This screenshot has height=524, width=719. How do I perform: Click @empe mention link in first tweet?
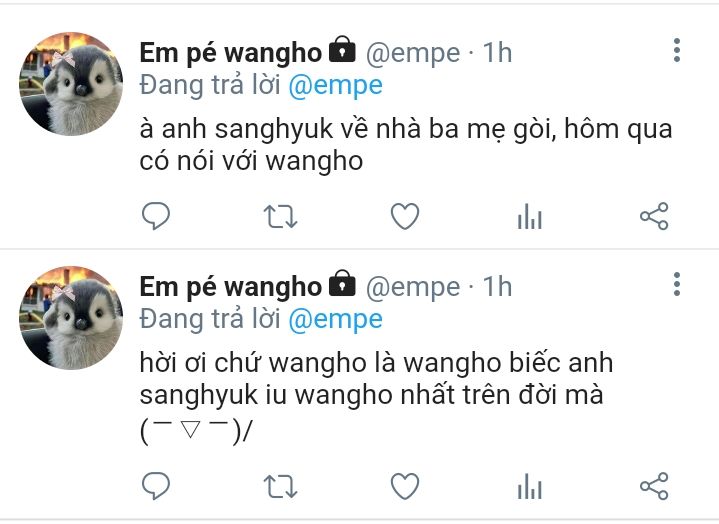(x=335, y=86)
